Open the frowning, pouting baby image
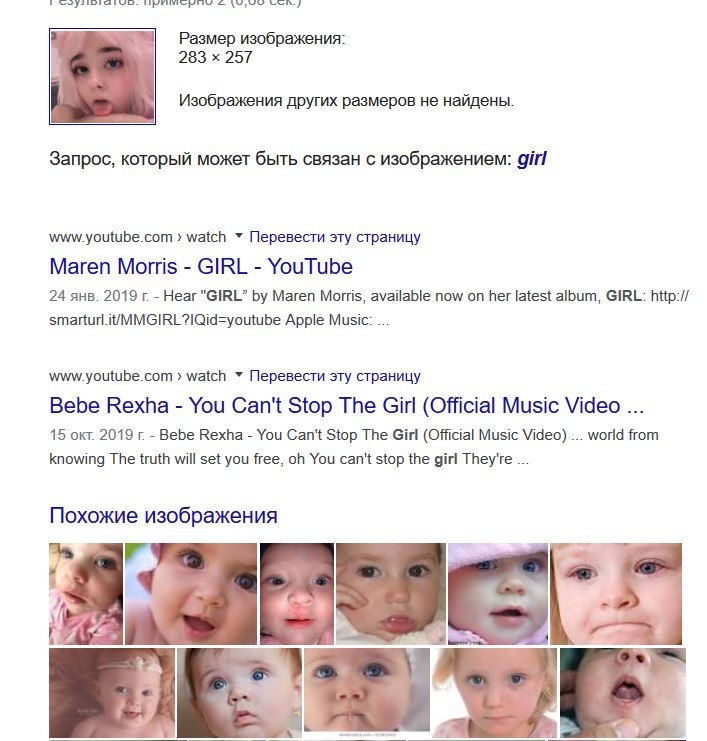 click(x=616, y=594)
